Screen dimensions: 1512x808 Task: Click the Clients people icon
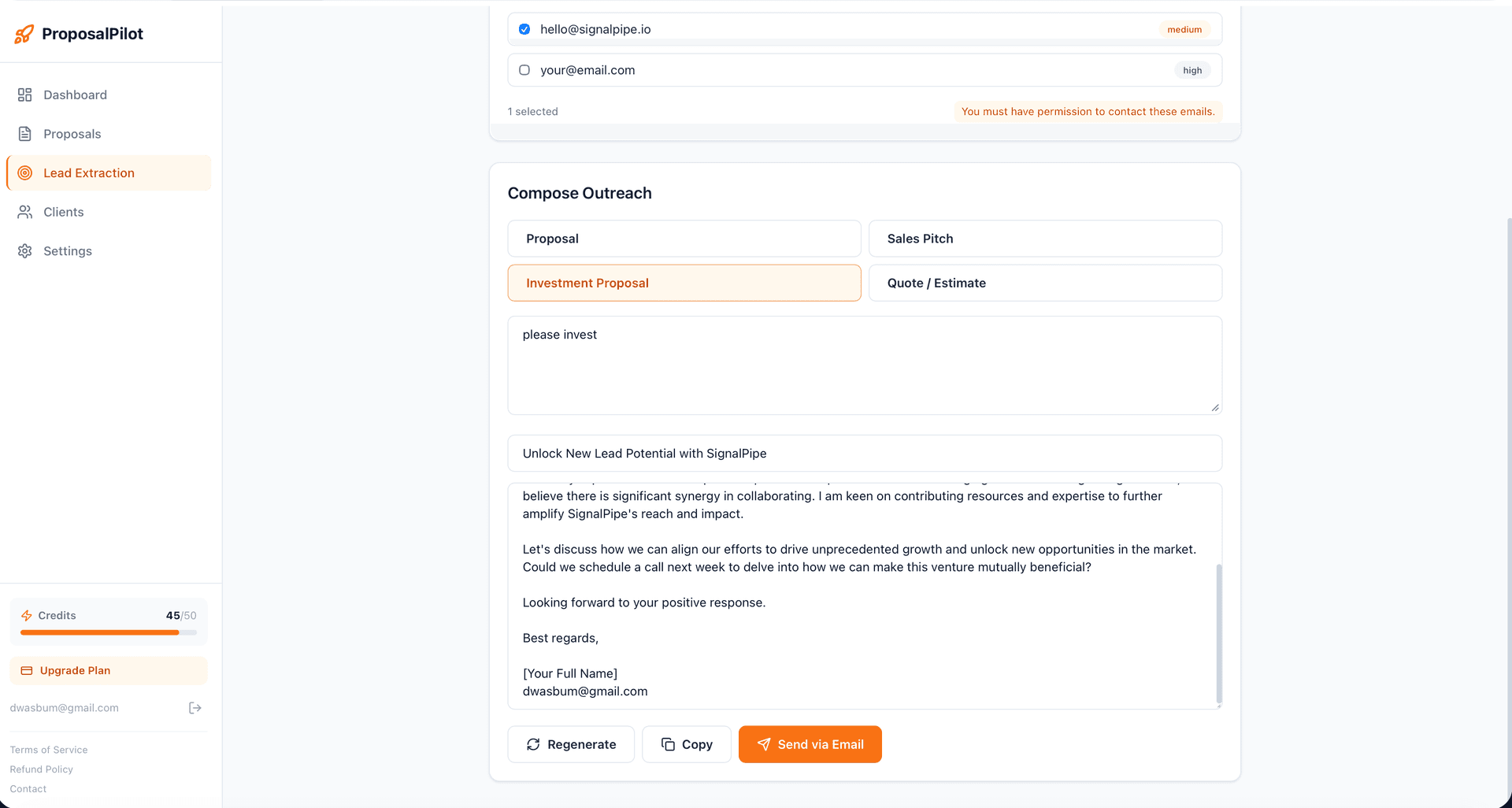pyautogui.click(x=25, y=212)
